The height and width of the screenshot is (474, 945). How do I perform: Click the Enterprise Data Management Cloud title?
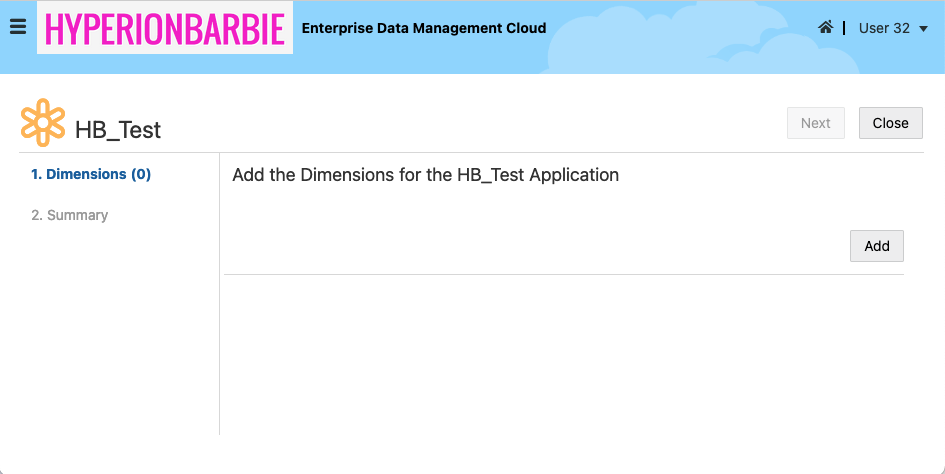pos(424,28)
